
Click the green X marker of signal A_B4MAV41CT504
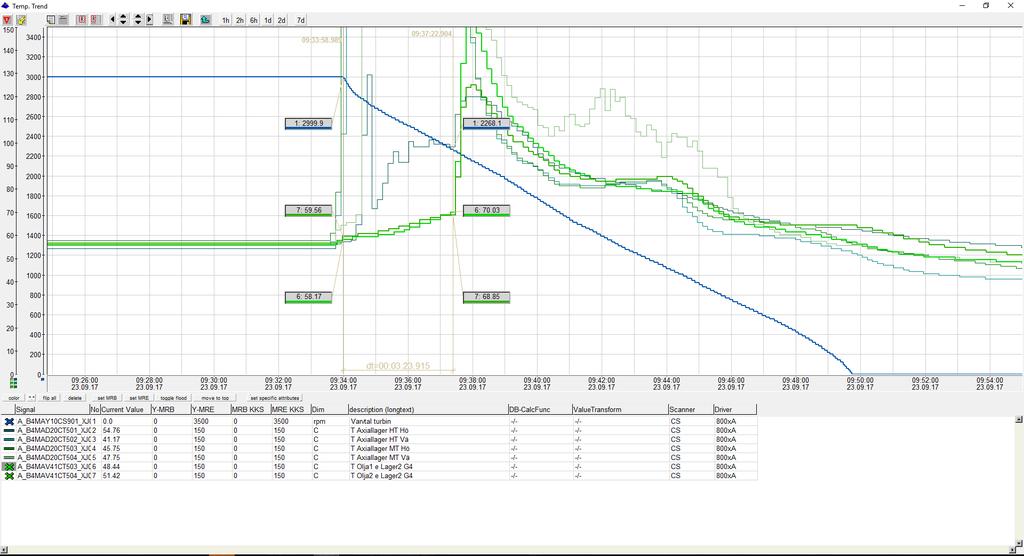(8, 476)
